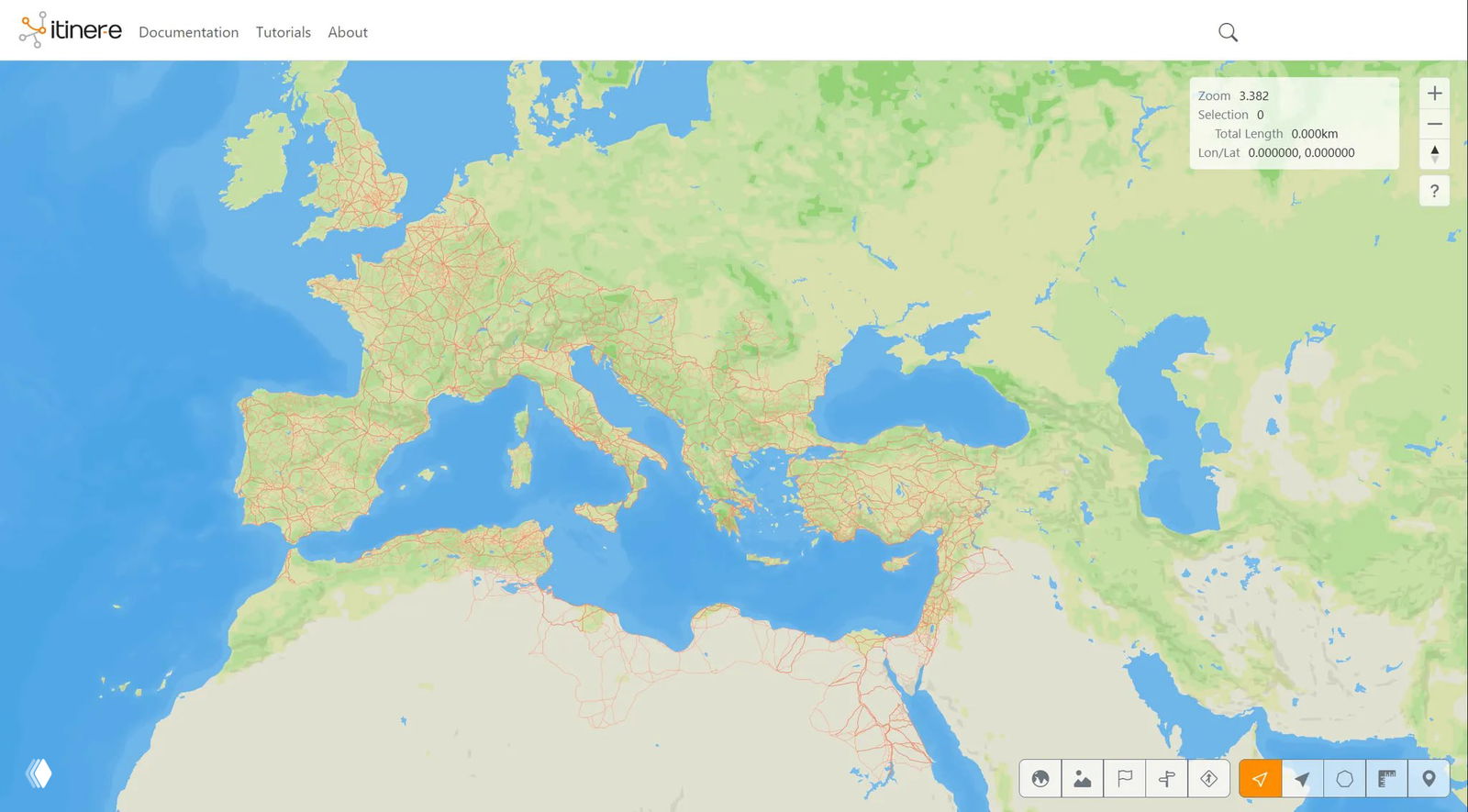The image size is (1468, 812).
Task: Click the mountain landscape icon
Action: coord(1083,779)
